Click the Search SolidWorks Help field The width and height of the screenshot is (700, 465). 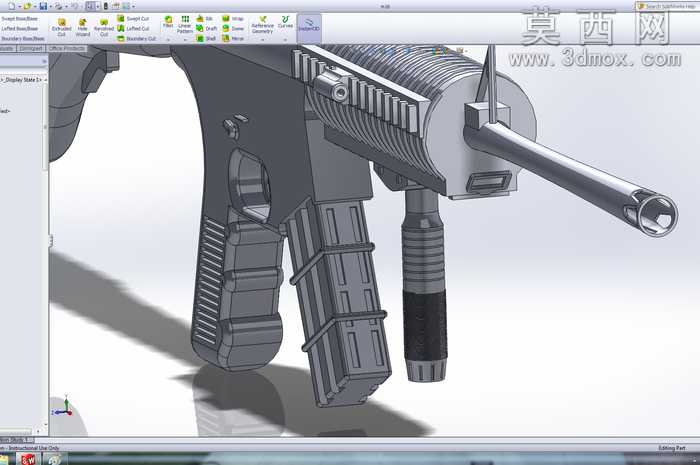[669, 6]
